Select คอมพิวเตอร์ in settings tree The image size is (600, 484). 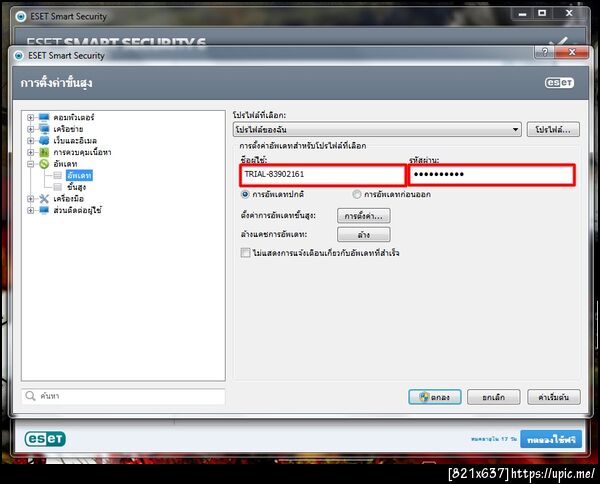[74, 117]
